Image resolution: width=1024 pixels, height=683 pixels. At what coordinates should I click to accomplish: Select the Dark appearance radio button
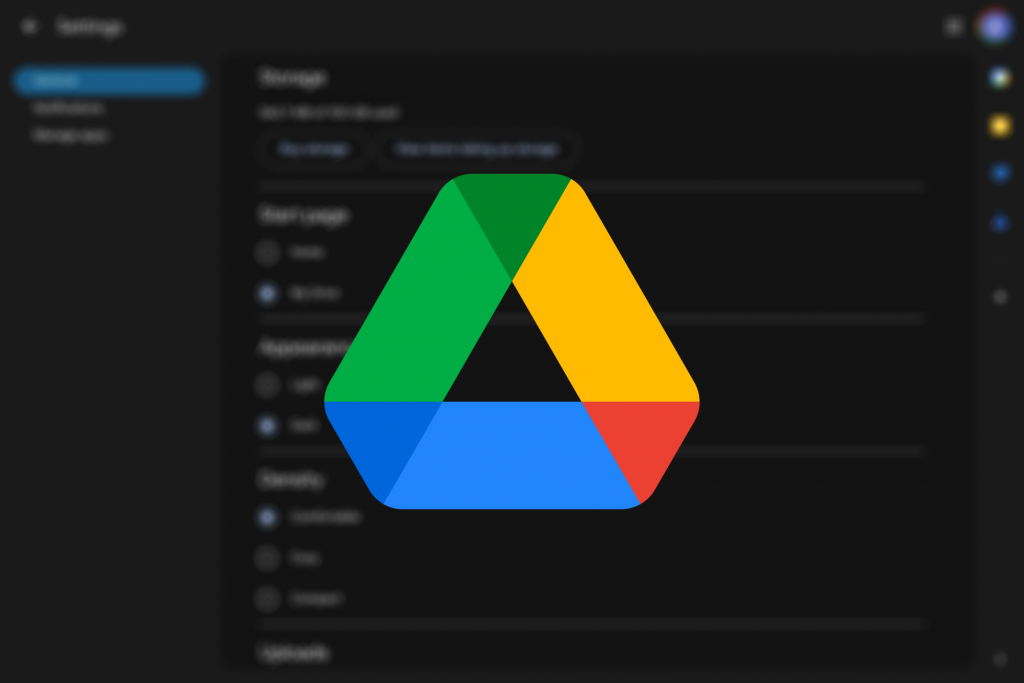(x=267, y=426)
